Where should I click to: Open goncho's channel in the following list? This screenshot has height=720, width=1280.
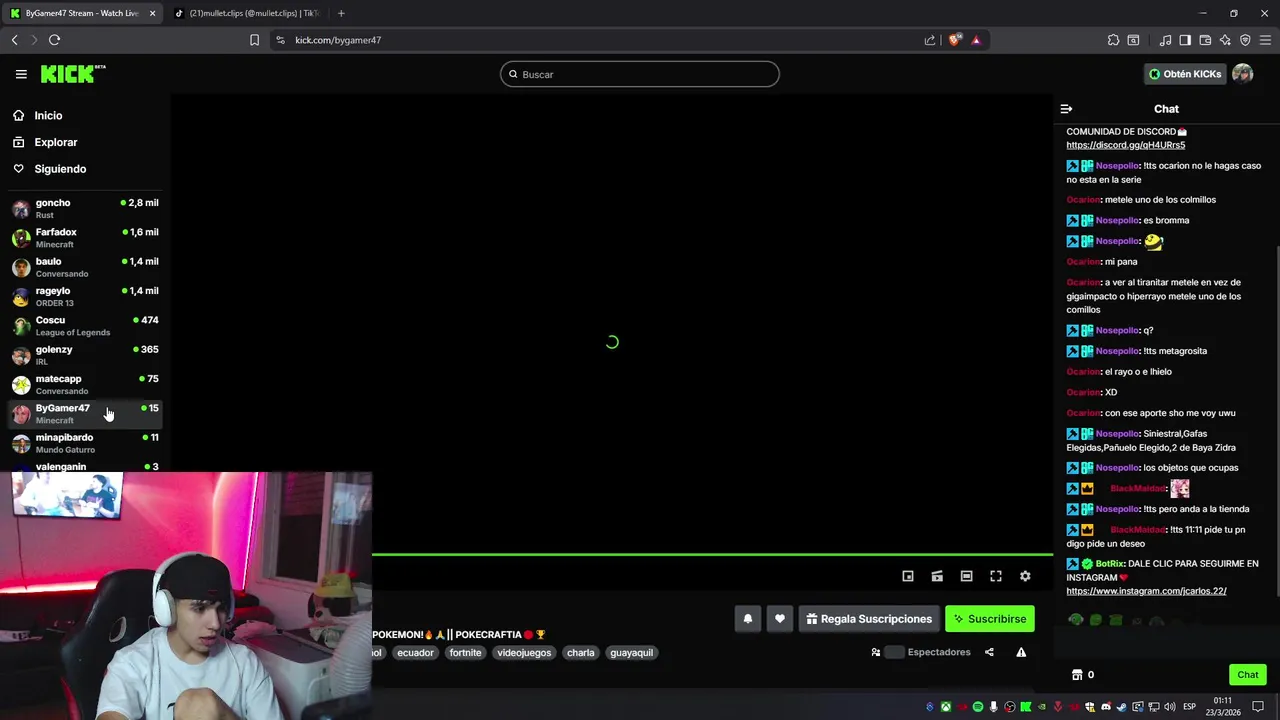(85, 208)
